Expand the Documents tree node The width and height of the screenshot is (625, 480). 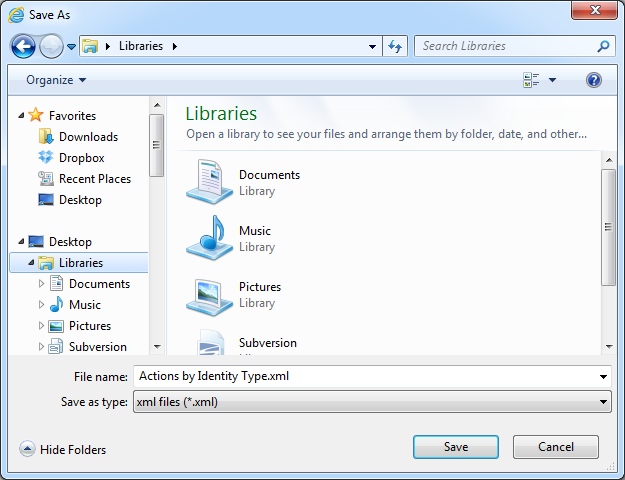click(x=41, y=284)
